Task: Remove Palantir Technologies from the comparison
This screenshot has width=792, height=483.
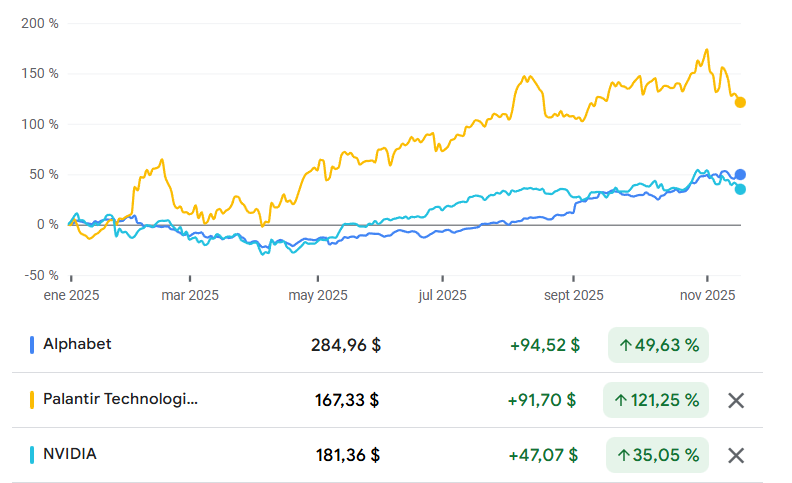Action: click(x=736, y=400)
